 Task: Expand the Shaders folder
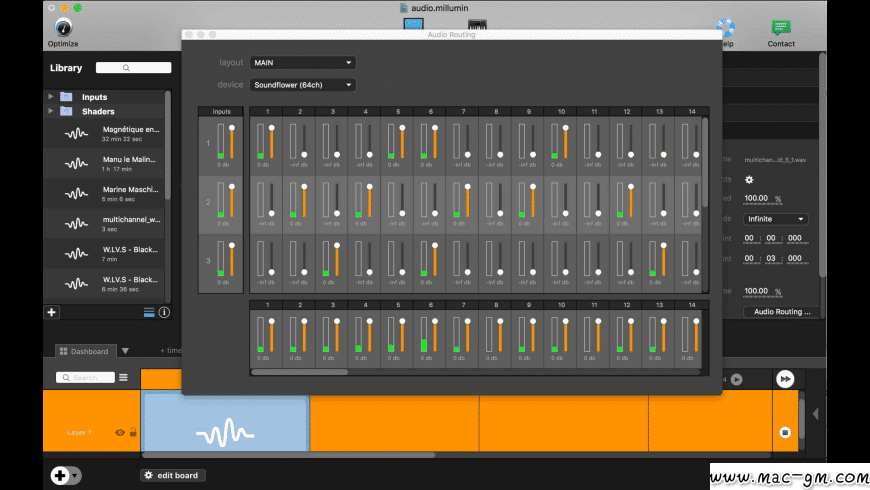coord(50,111)
